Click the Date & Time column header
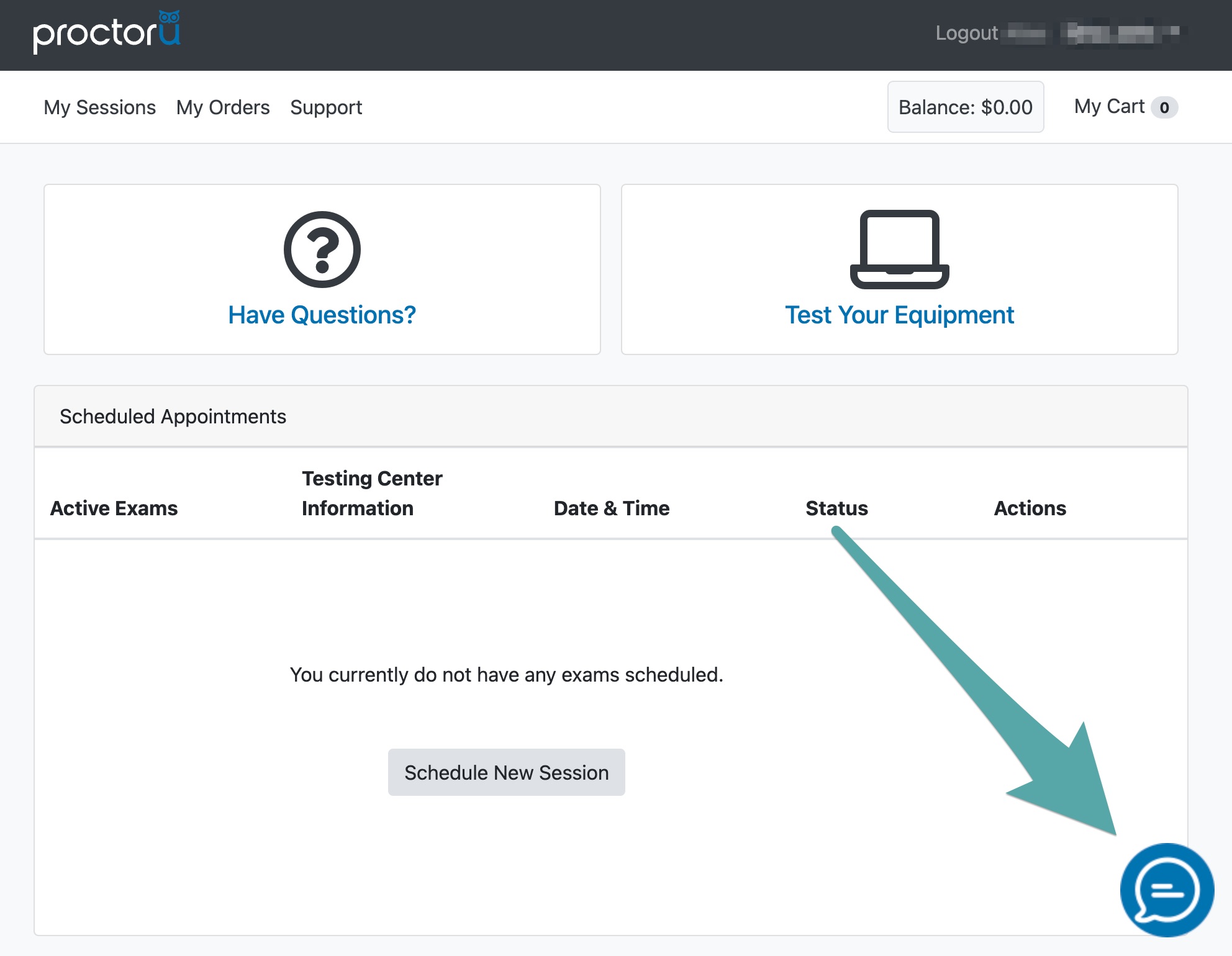Viewport: 1232px width, 956px height. tap(611, 508)
